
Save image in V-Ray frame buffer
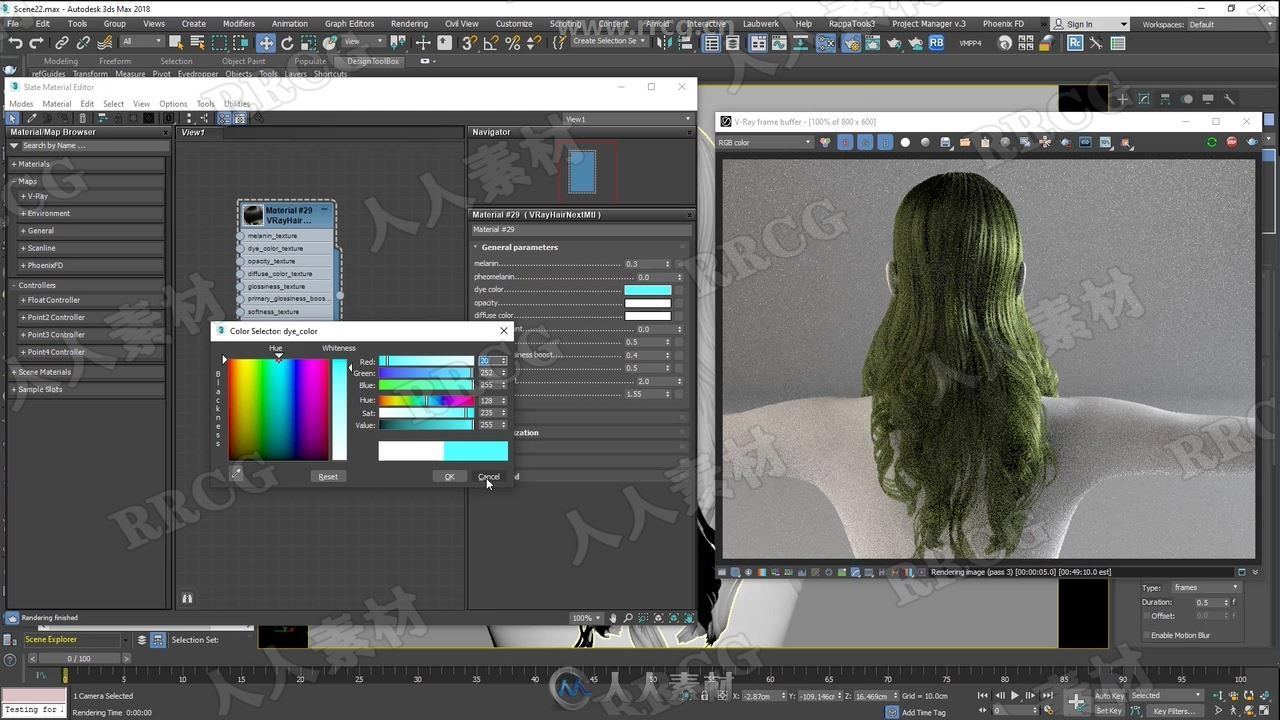(x=945, y=142)
